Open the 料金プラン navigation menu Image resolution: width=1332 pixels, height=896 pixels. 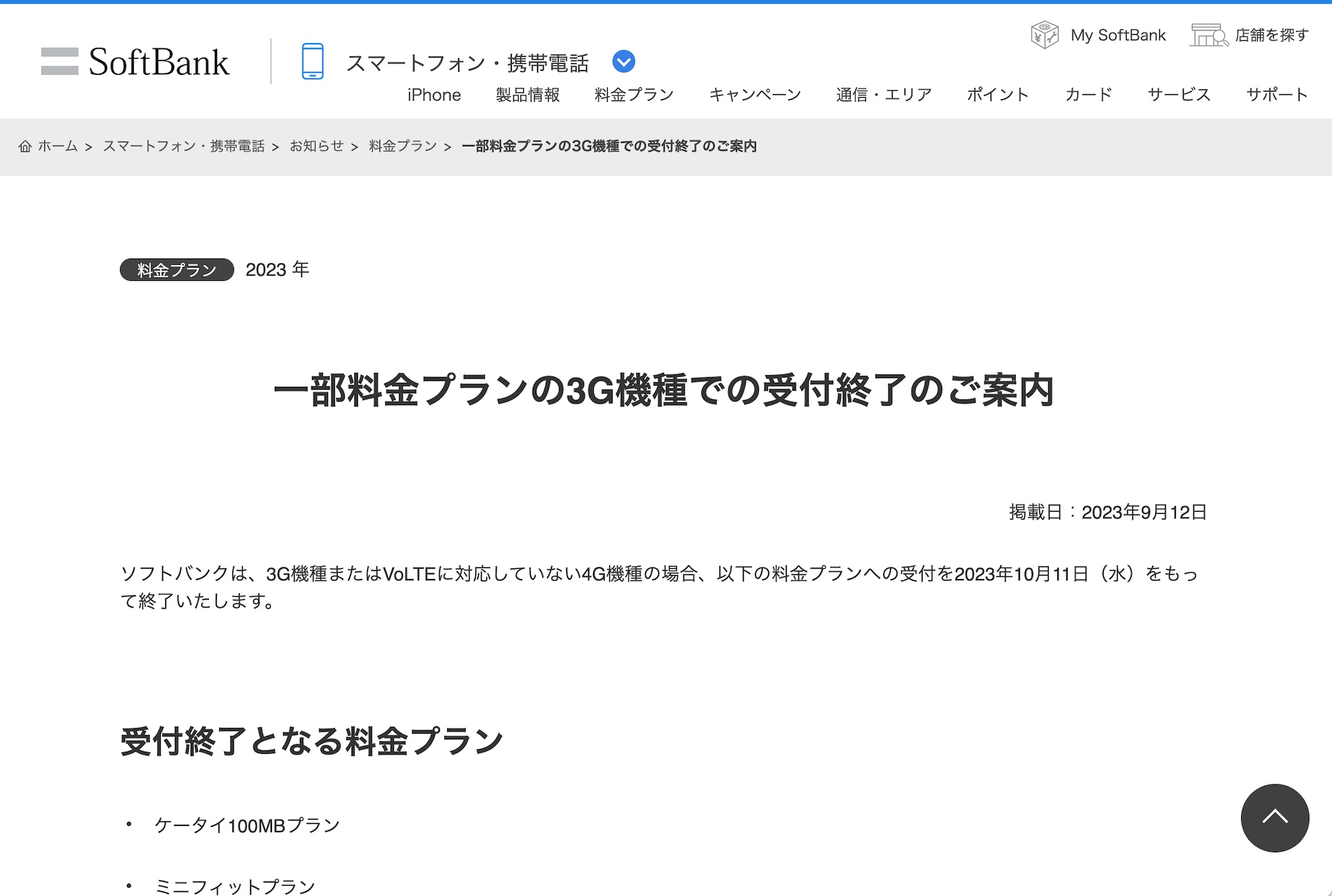[633, 95]
